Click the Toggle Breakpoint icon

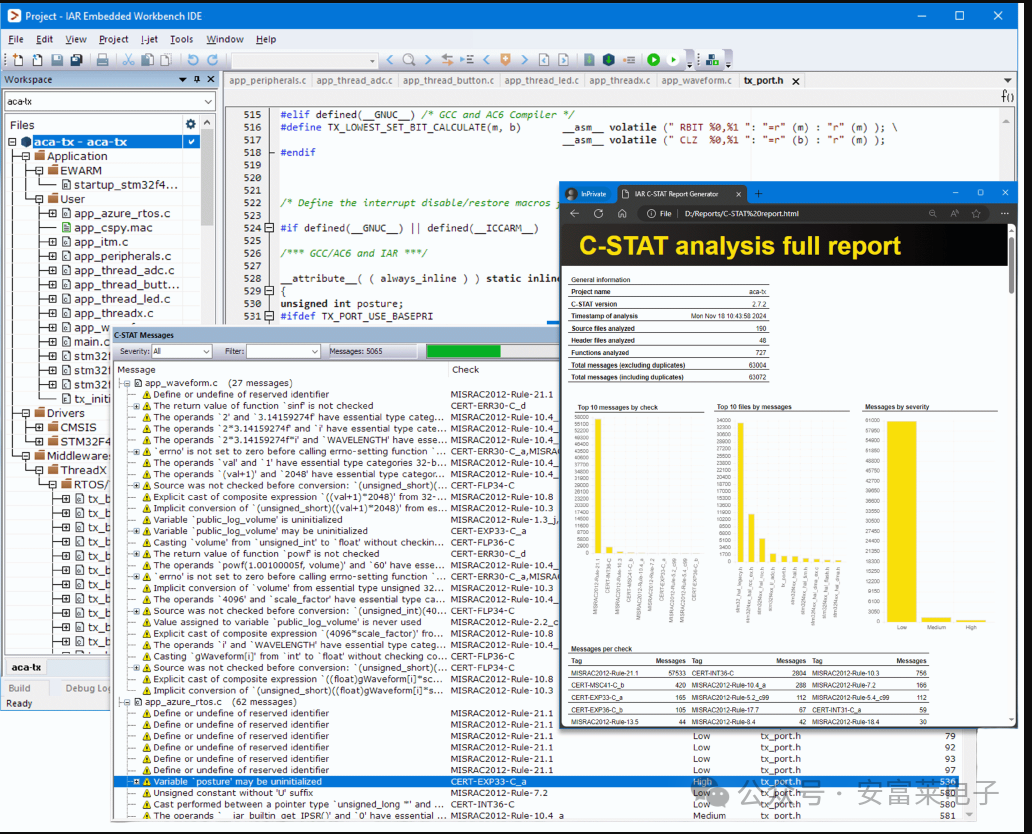[x=629, y=60]
